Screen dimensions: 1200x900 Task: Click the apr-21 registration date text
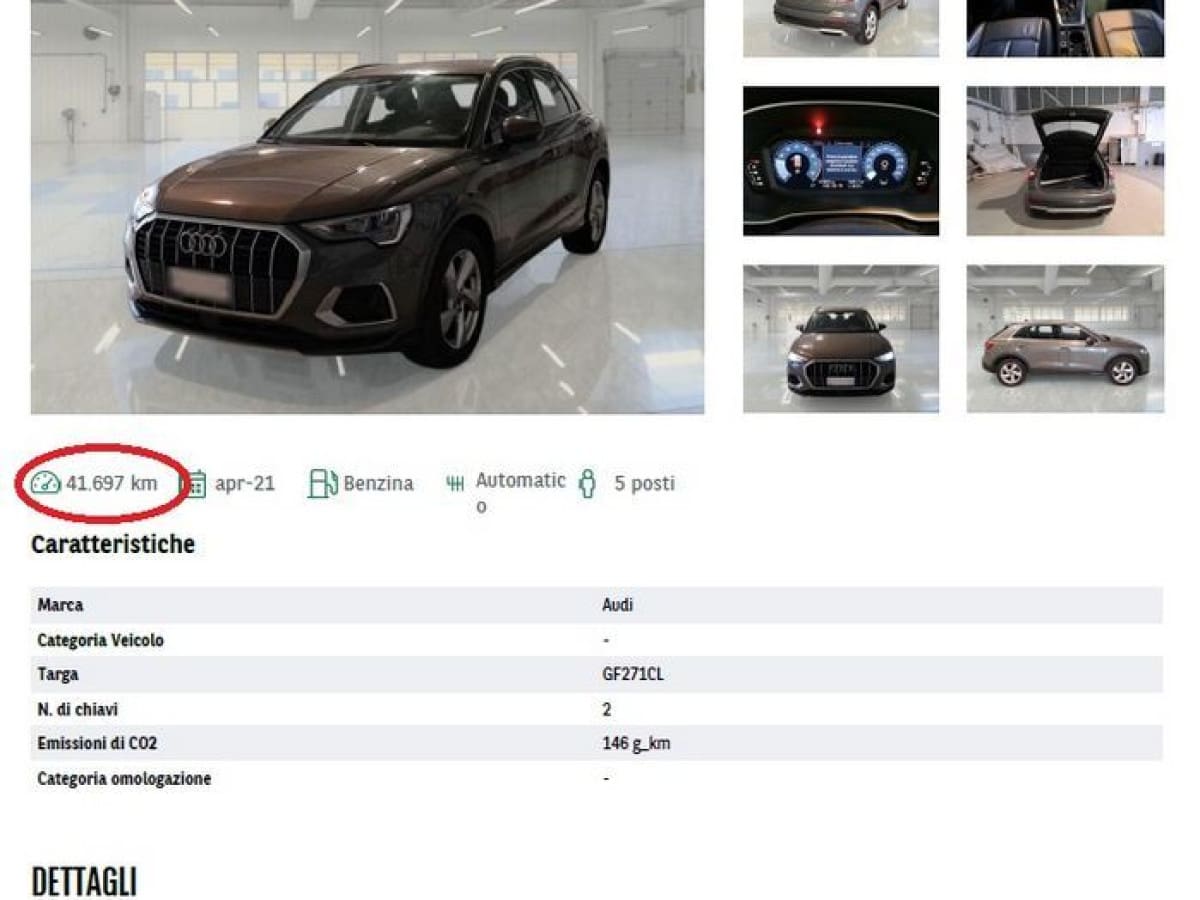pos(245,484)
